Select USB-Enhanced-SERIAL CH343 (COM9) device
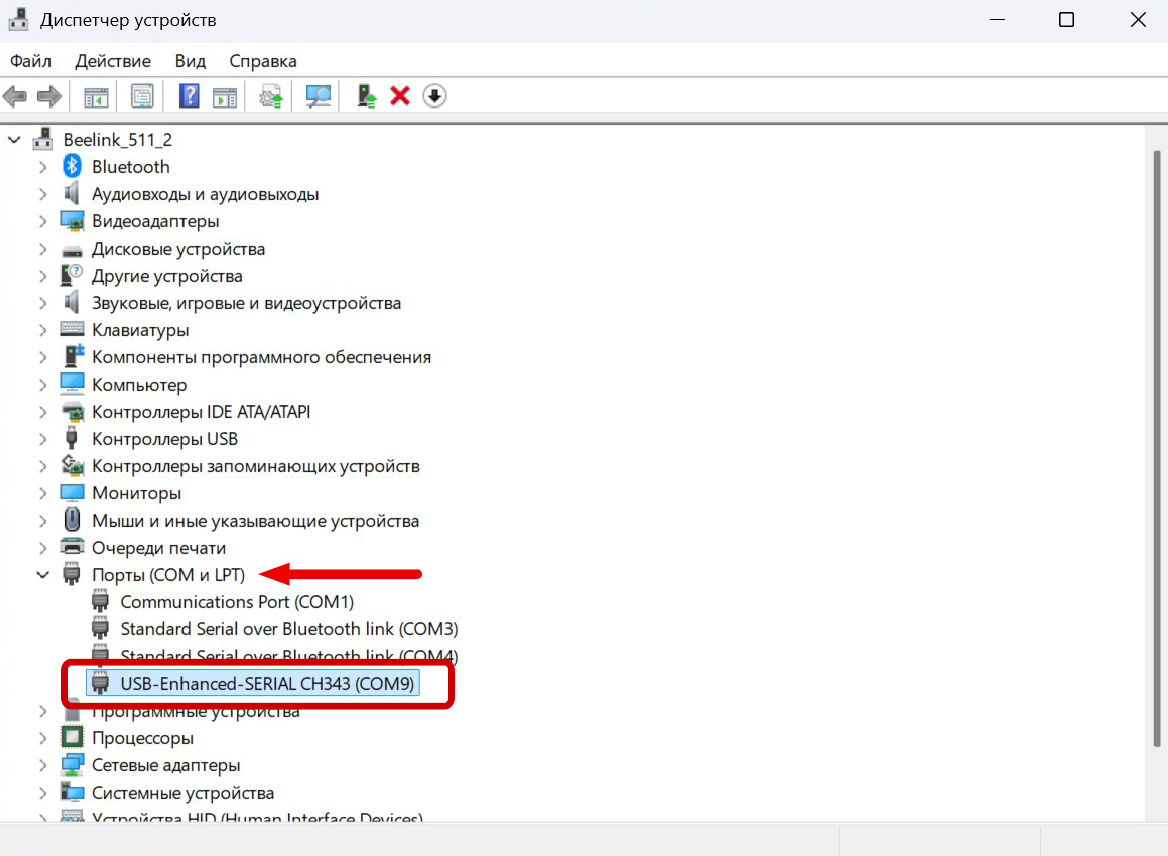The height and width of the screenshot is (856, 1168). (253, 683)
